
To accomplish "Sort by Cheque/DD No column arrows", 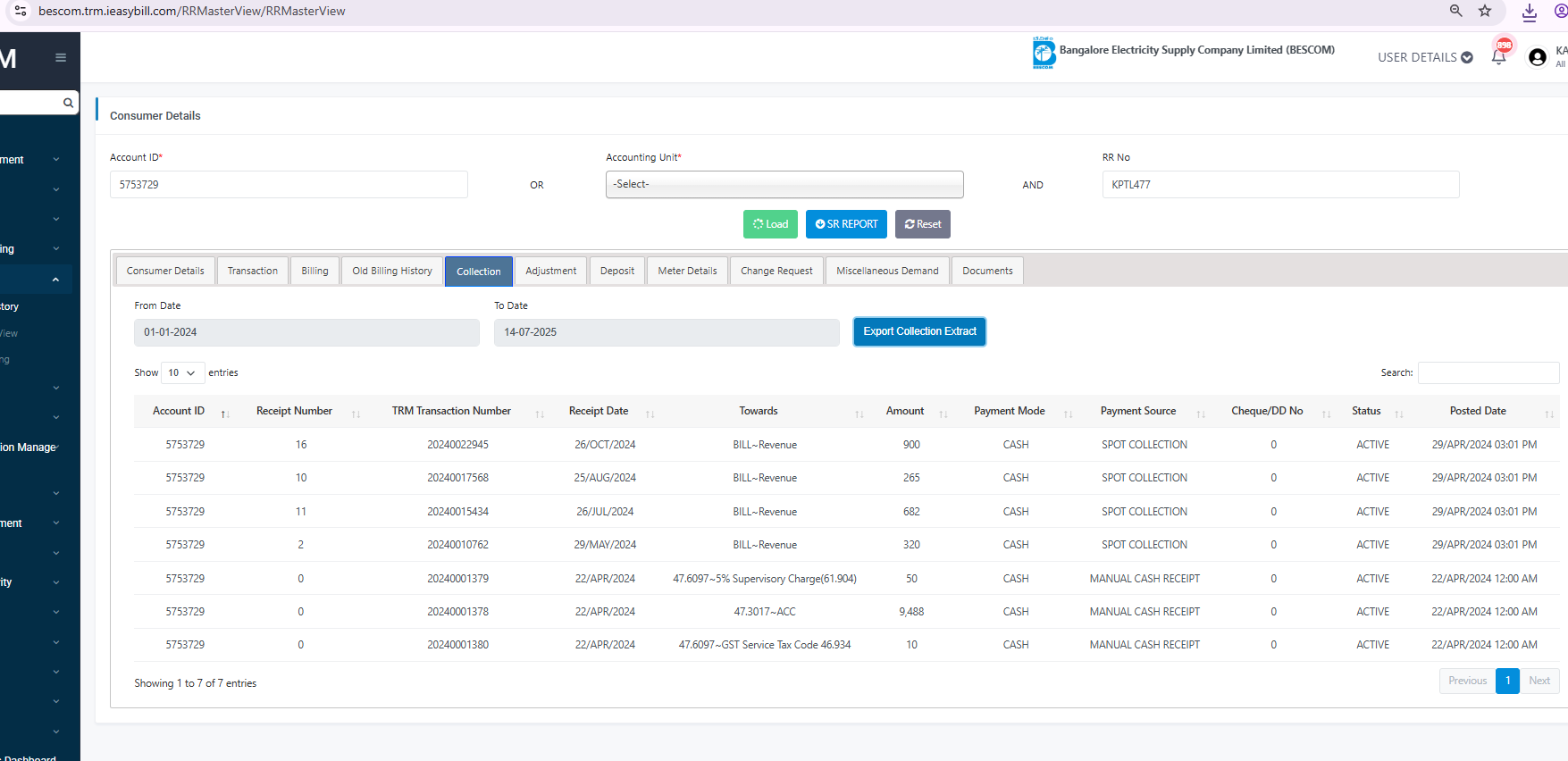I will pyautogui.click(x=1327, y=414).
